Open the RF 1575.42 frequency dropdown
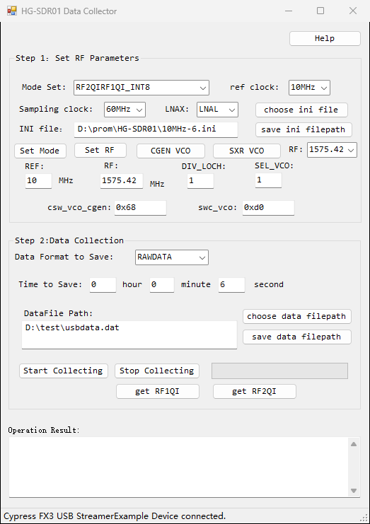The width and height of the screenshot is (370, 524). coord(332,150)
